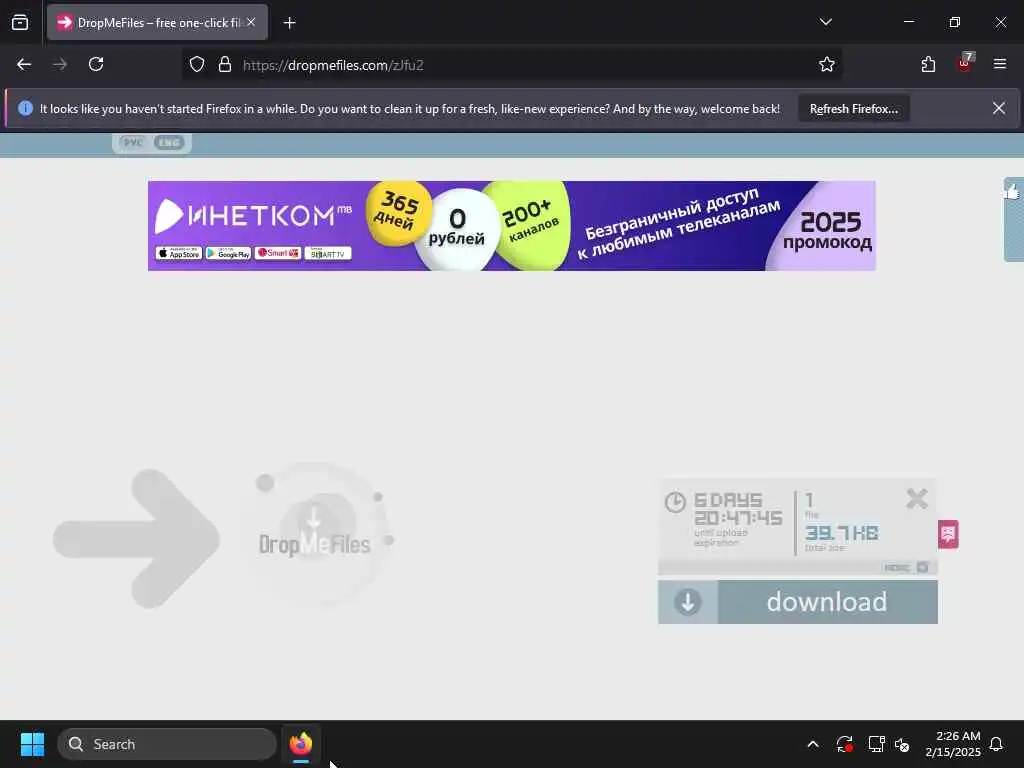Dismiss the Firefox notification bar
Viewport: 1024px width, 768px height.
(x=999, y=108)
